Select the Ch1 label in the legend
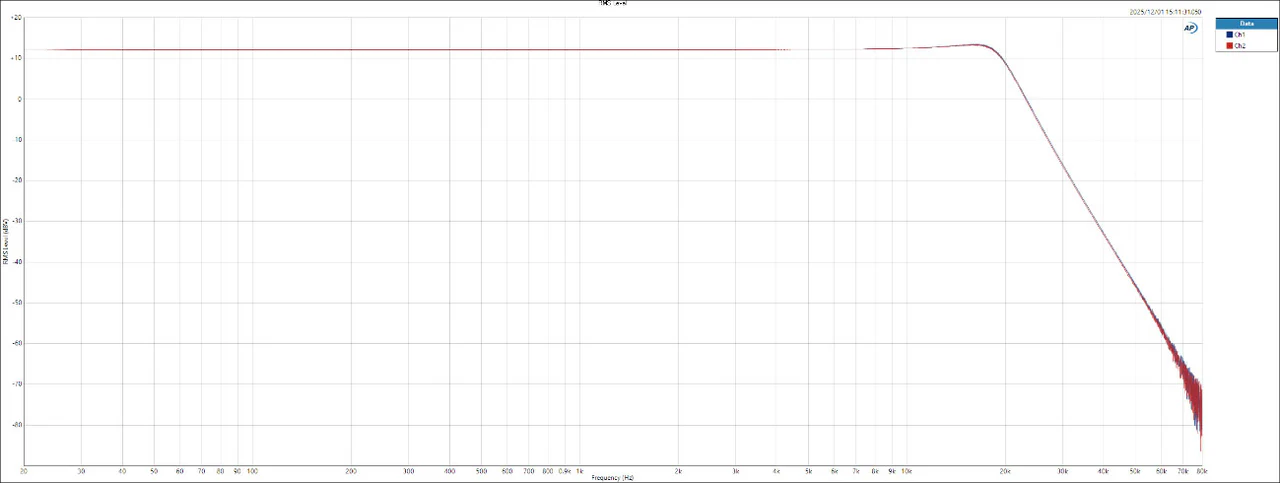 coord(1240,34)
